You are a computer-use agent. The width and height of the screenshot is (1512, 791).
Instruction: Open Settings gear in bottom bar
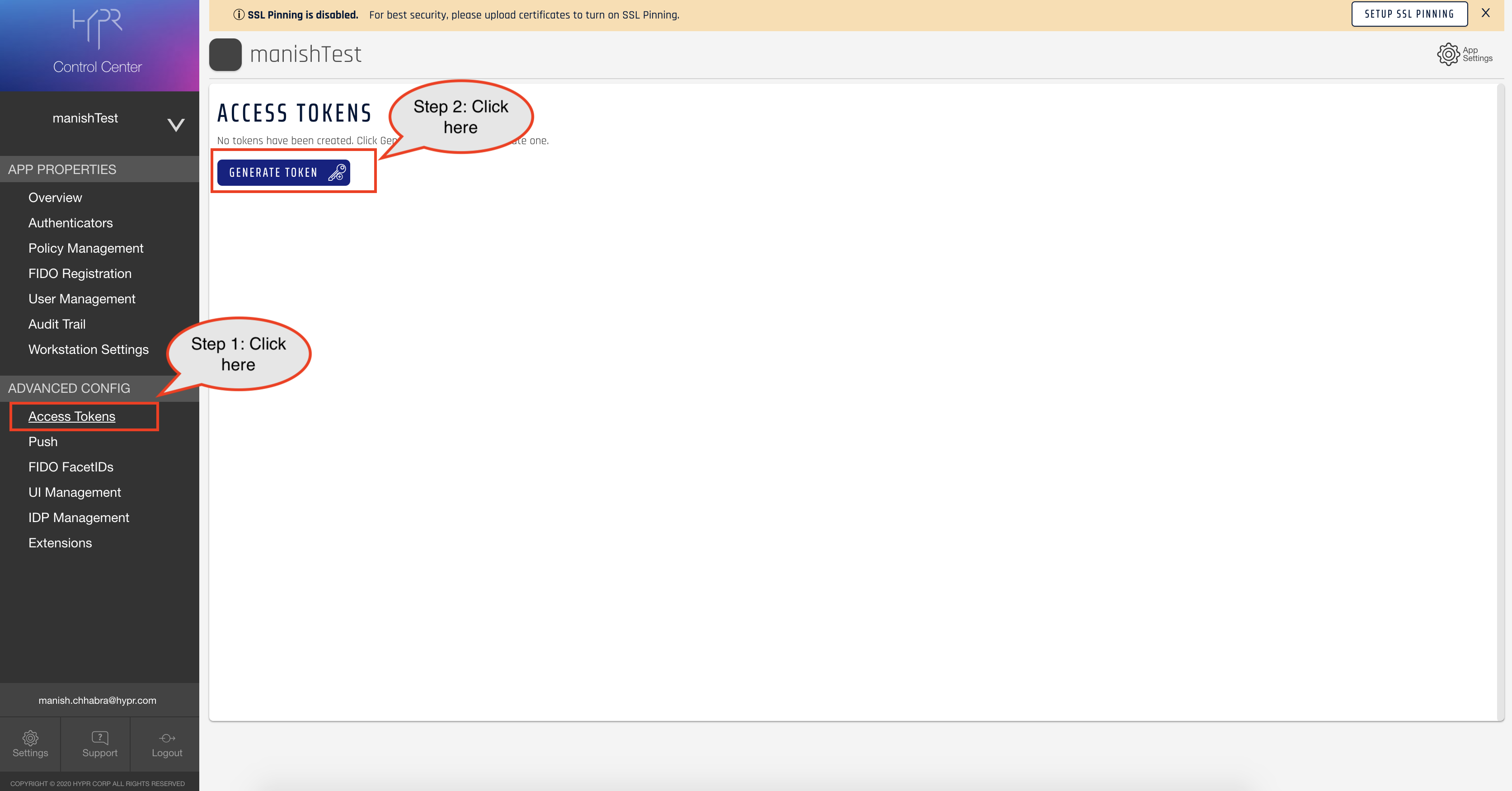tap(30, 738)
